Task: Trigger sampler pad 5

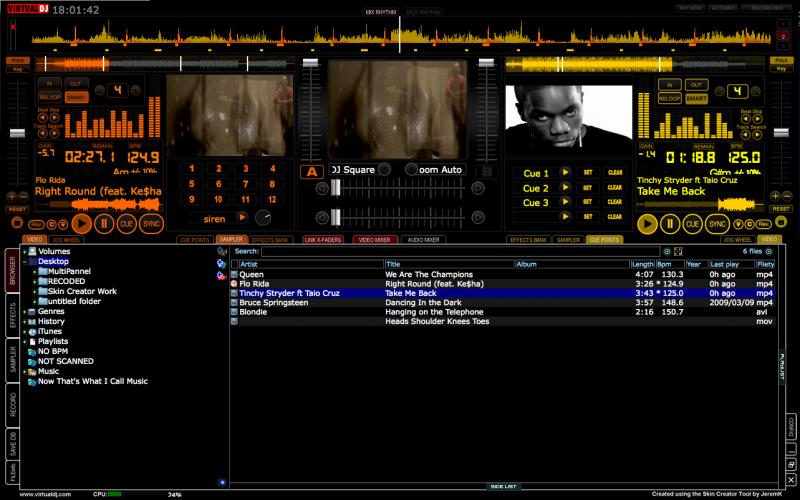Action: coord(191,184)
